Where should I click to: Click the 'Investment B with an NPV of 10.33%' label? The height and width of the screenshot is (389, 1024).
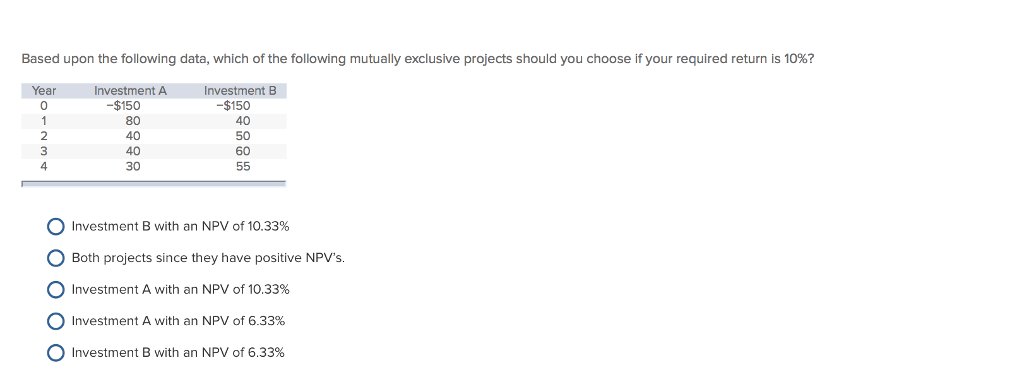180,226
